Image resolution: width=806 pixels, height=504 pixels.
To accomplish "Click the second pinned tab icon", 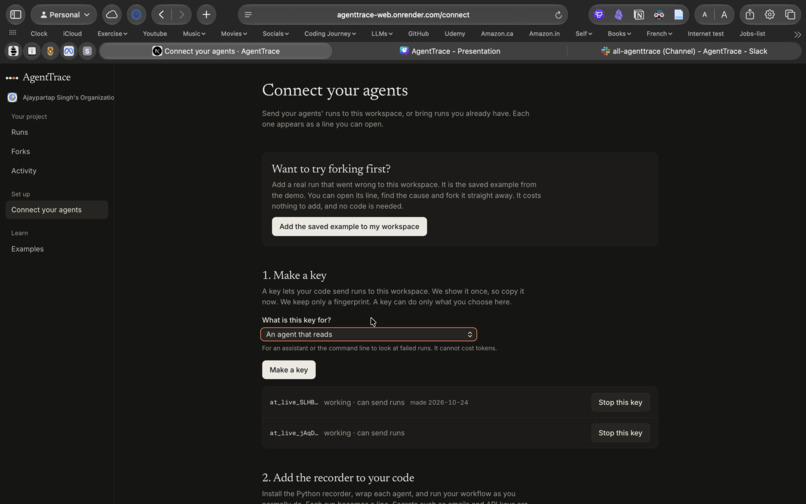I will coord(32,51).
